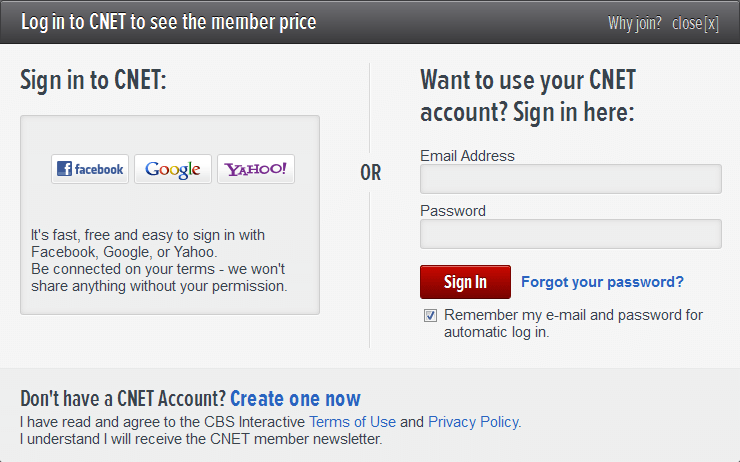Click the Why join? link
This screenshot has width=740, height=462.
click(634, 23)
